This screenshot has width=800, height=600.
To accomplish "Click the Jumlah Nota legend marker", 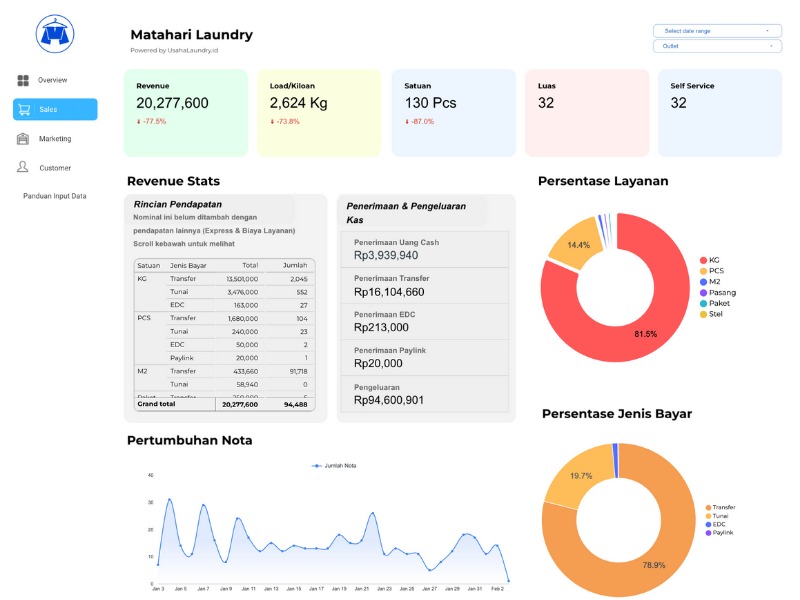I will coord(317,466).
